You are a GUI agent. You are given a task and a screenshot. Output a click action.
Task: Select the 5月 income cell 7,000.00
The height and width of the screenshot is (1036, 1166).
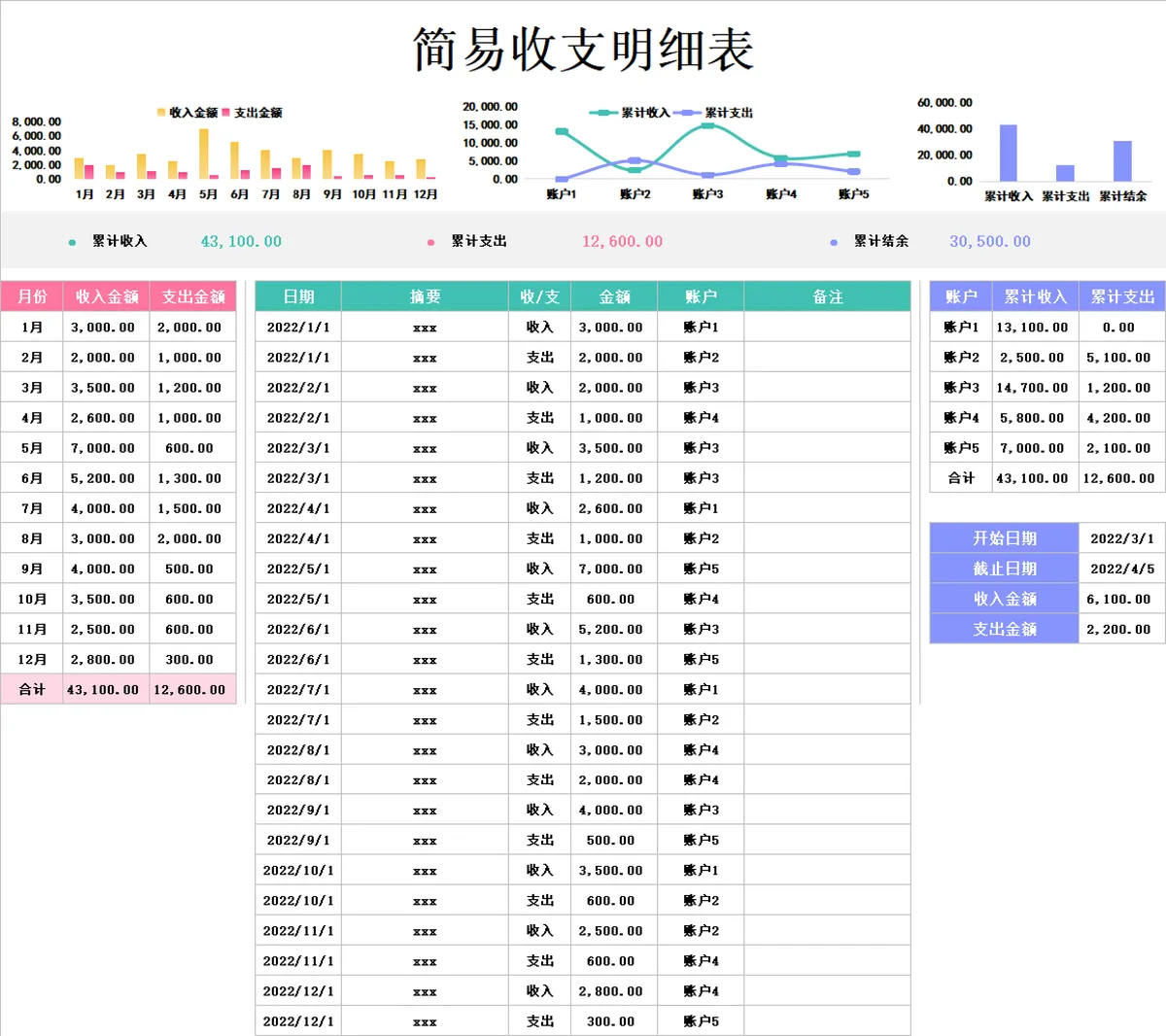(x=107, y=448)
